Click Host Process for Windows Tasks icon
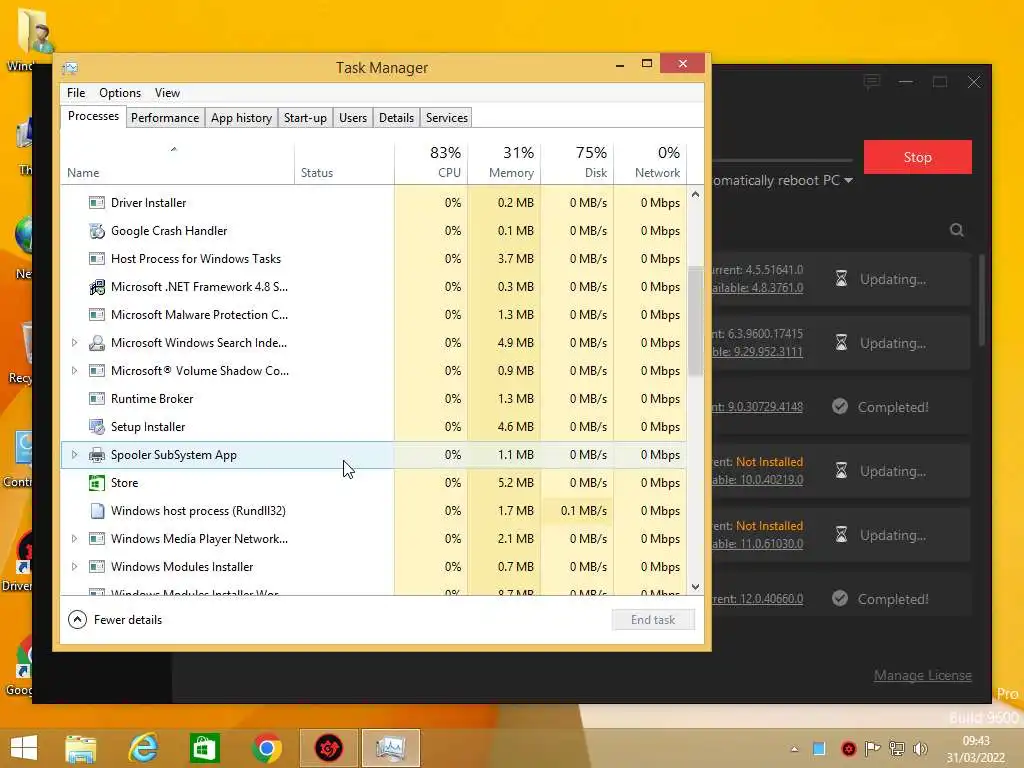Screen dimensions: 1024x768 coord(97,259)
